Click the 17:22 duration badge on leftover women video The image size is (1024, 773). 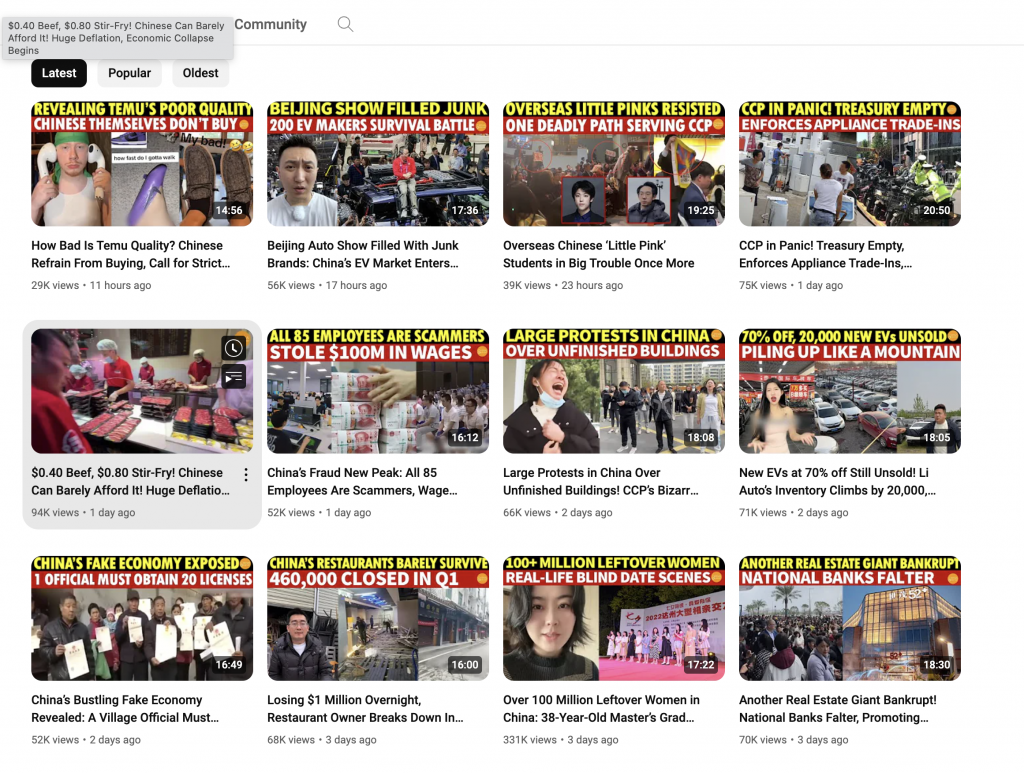pos(701,665)
